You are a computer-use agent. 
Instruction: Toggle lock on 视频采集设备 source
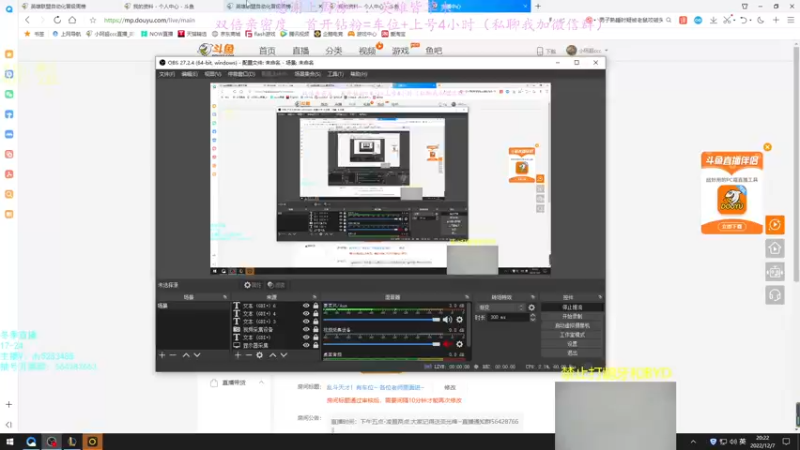[x=315, y=329]
